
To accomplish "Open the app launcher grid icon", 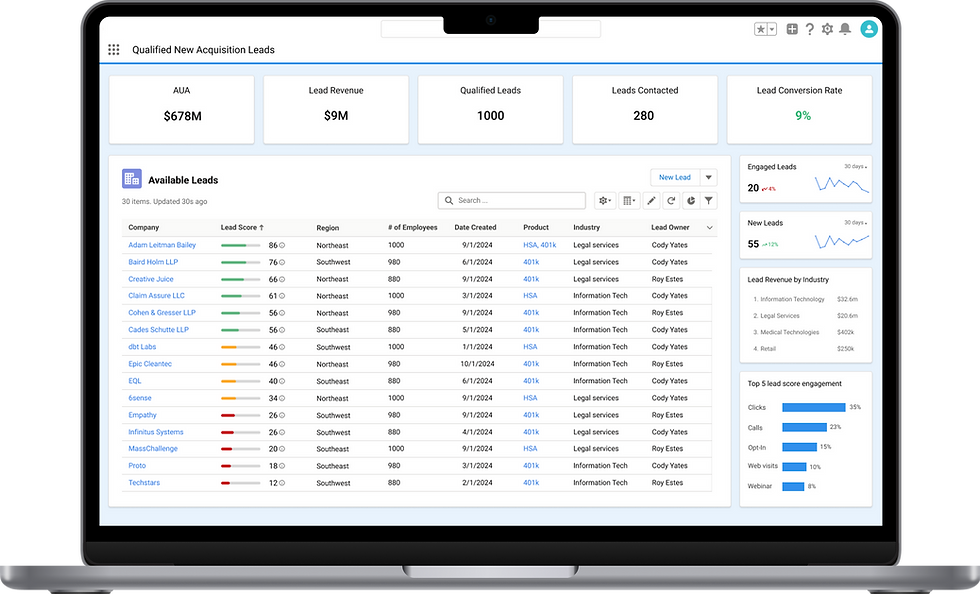I will [x=114, y=49].
